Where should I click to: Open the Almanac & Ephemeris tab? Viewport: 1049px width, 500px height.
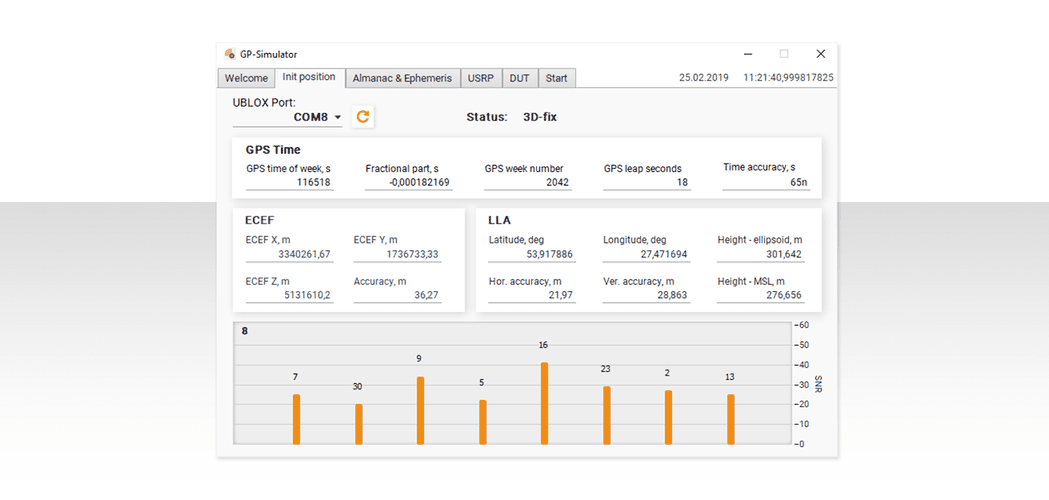[402, 78]
